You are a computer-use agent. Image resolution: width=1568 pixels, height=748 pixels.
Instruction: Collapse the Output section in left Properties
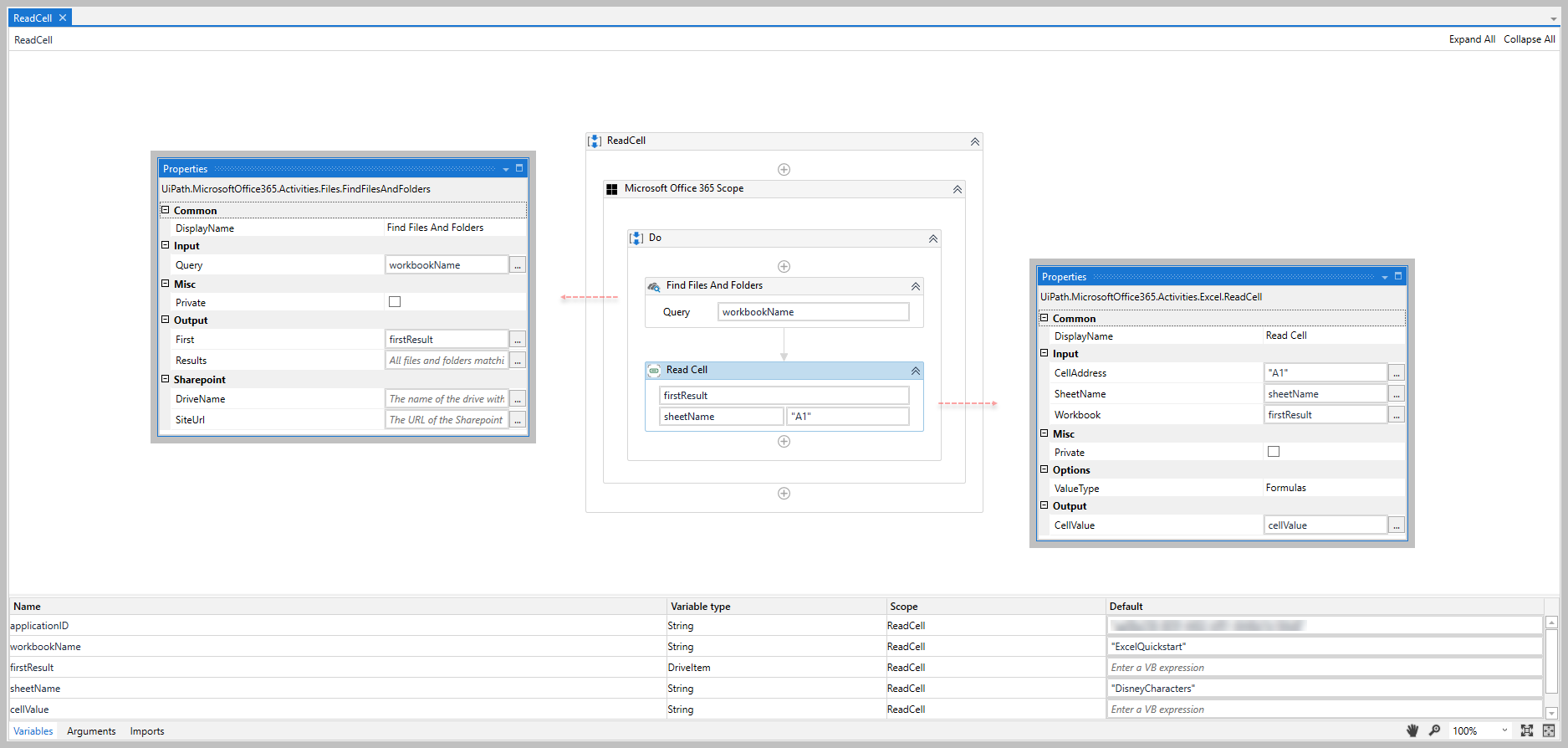pyautogui.click(x=166, y=320)
